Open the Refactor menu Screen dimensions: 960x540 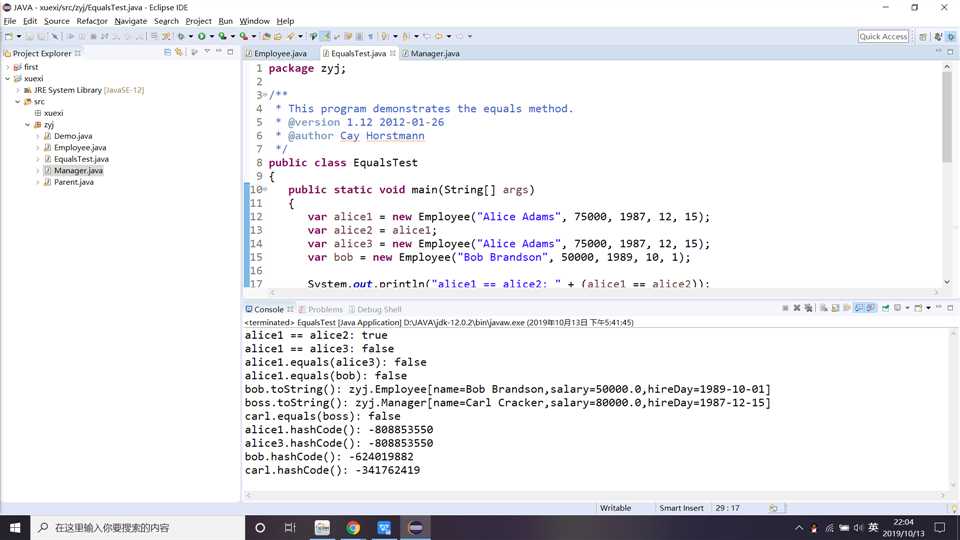tap(92, 21)
